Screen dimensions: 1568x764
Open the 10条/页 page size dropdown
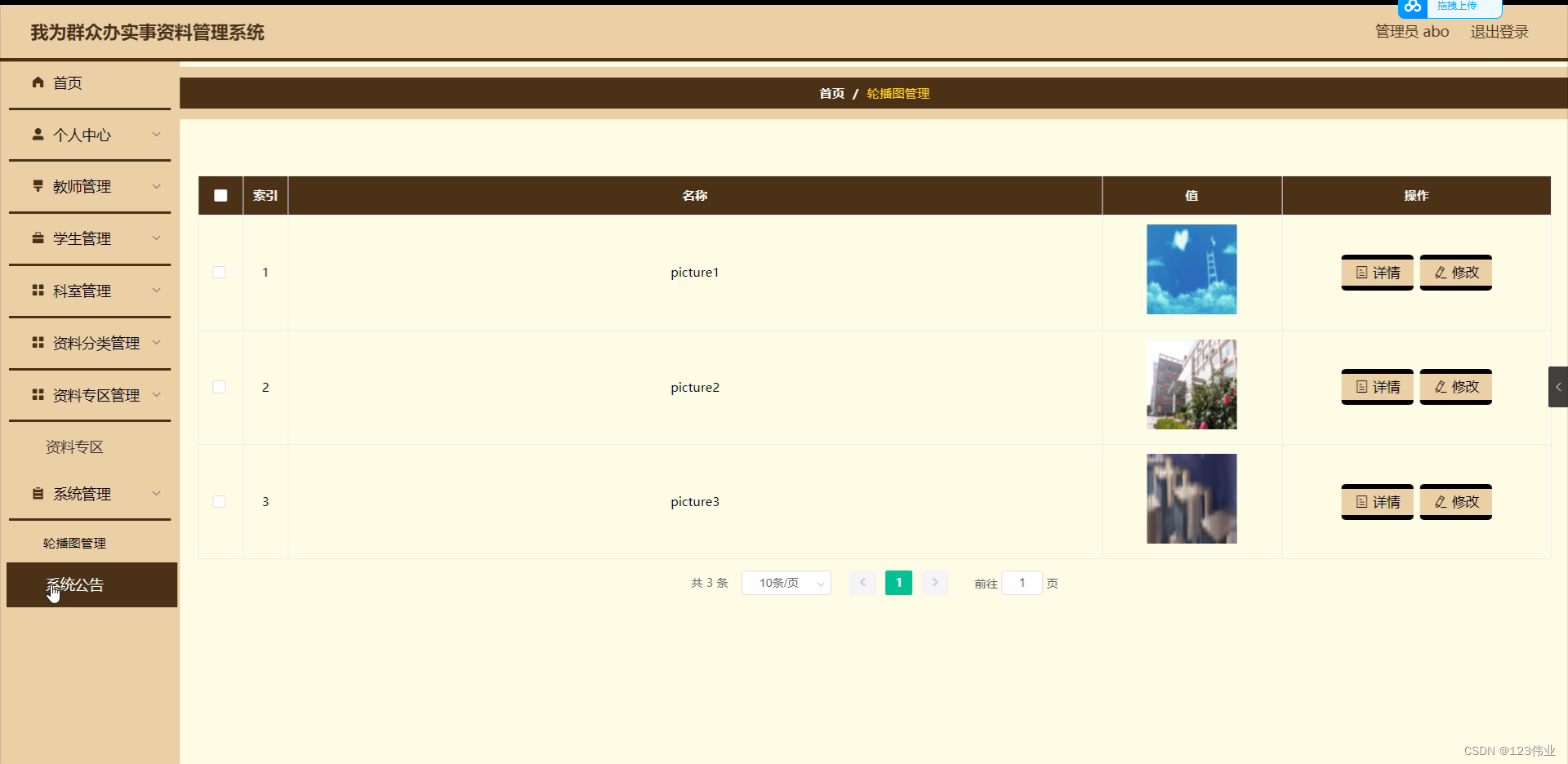[x=786, y=583]
